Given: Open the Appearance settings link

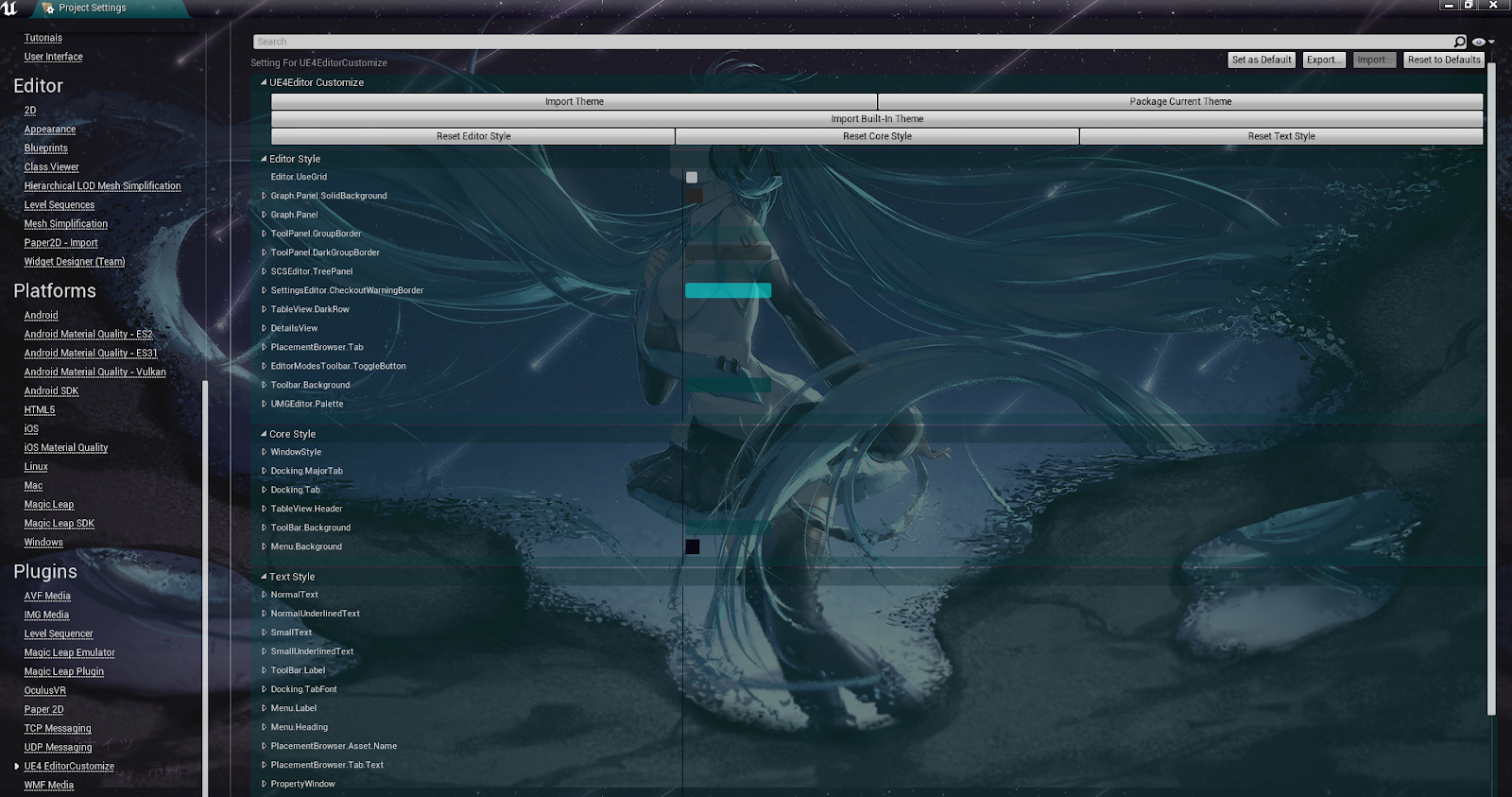Looking at the screenshot, I should (x=50, y=130).
